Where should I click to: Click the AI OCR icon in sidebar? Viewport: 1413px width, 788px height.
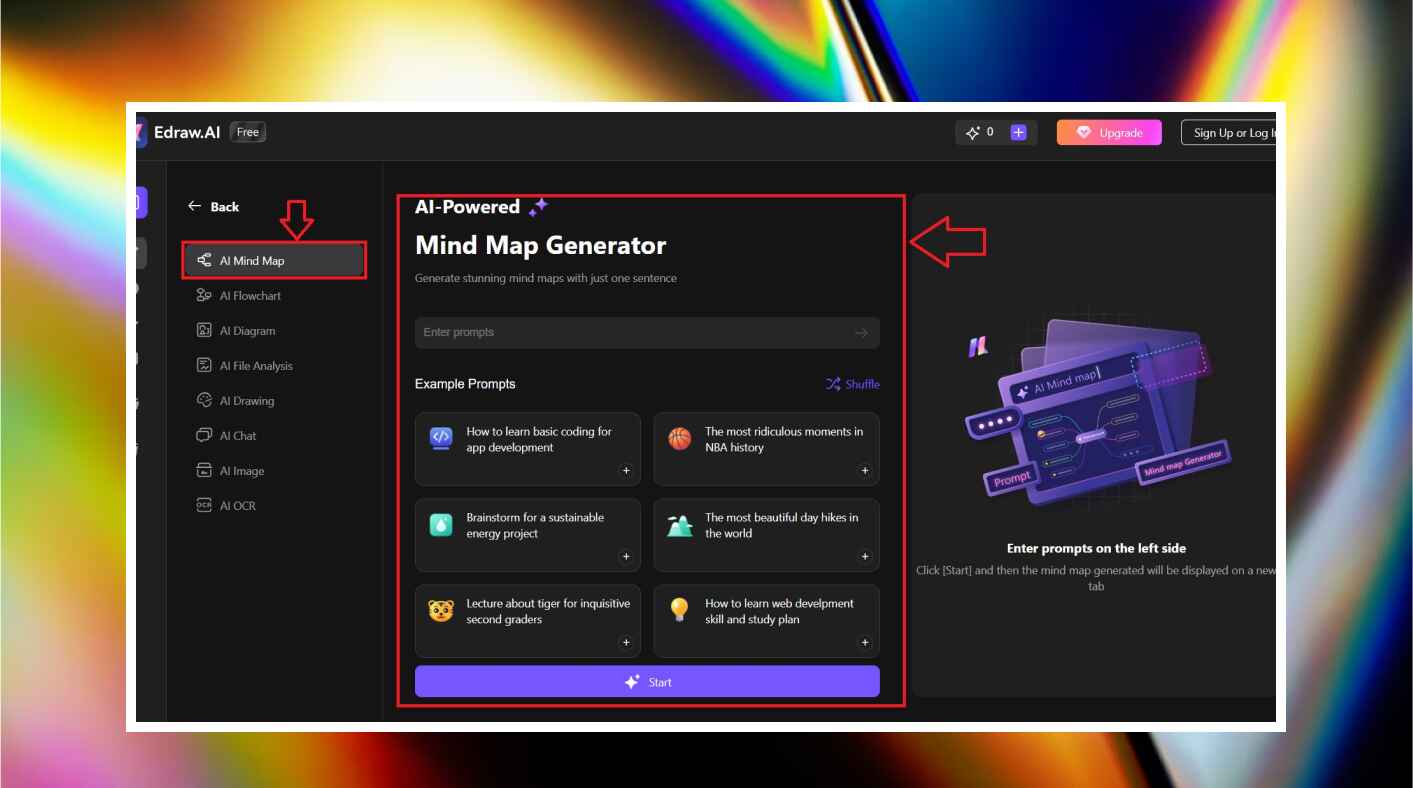204,506
